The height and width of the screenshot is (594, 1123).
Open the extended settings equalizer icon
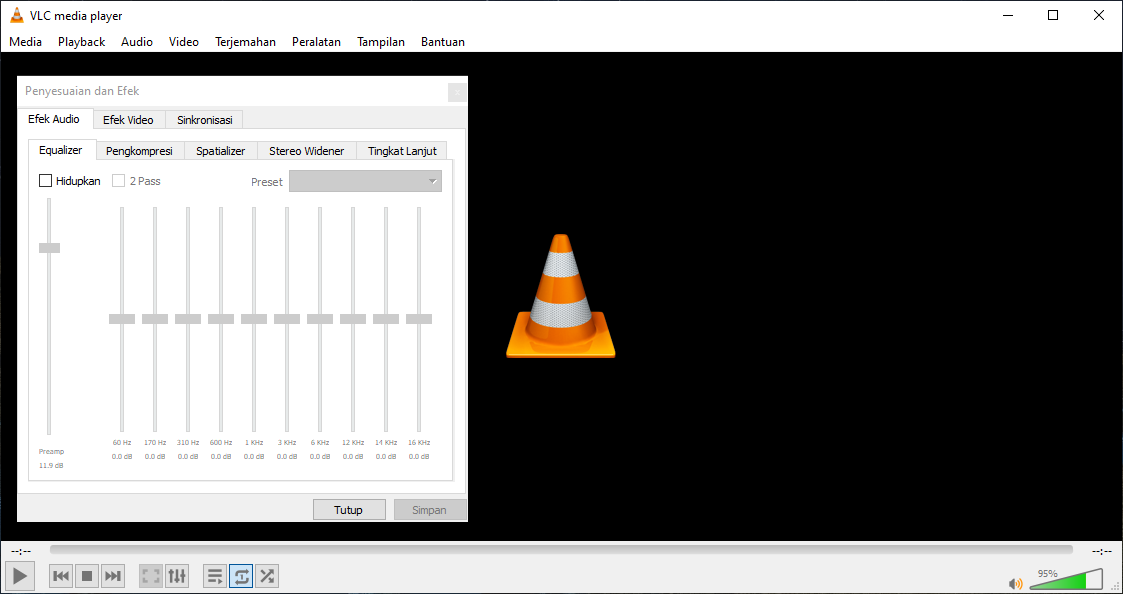click(177, 575)
